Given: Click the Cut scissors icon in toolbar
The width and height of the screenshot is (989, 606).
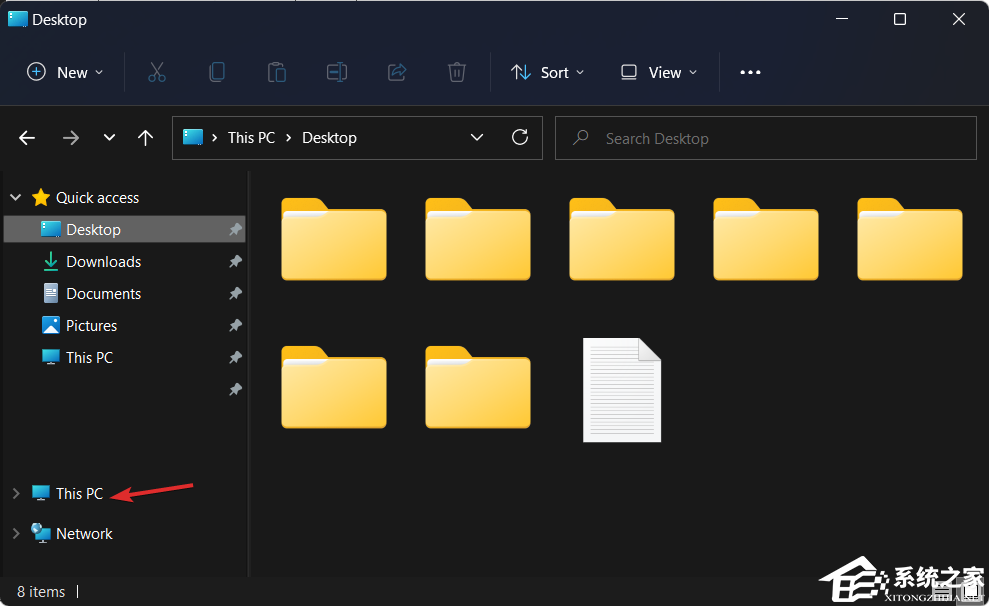Looking at the screenshot, I should click(x=157, y=72).
